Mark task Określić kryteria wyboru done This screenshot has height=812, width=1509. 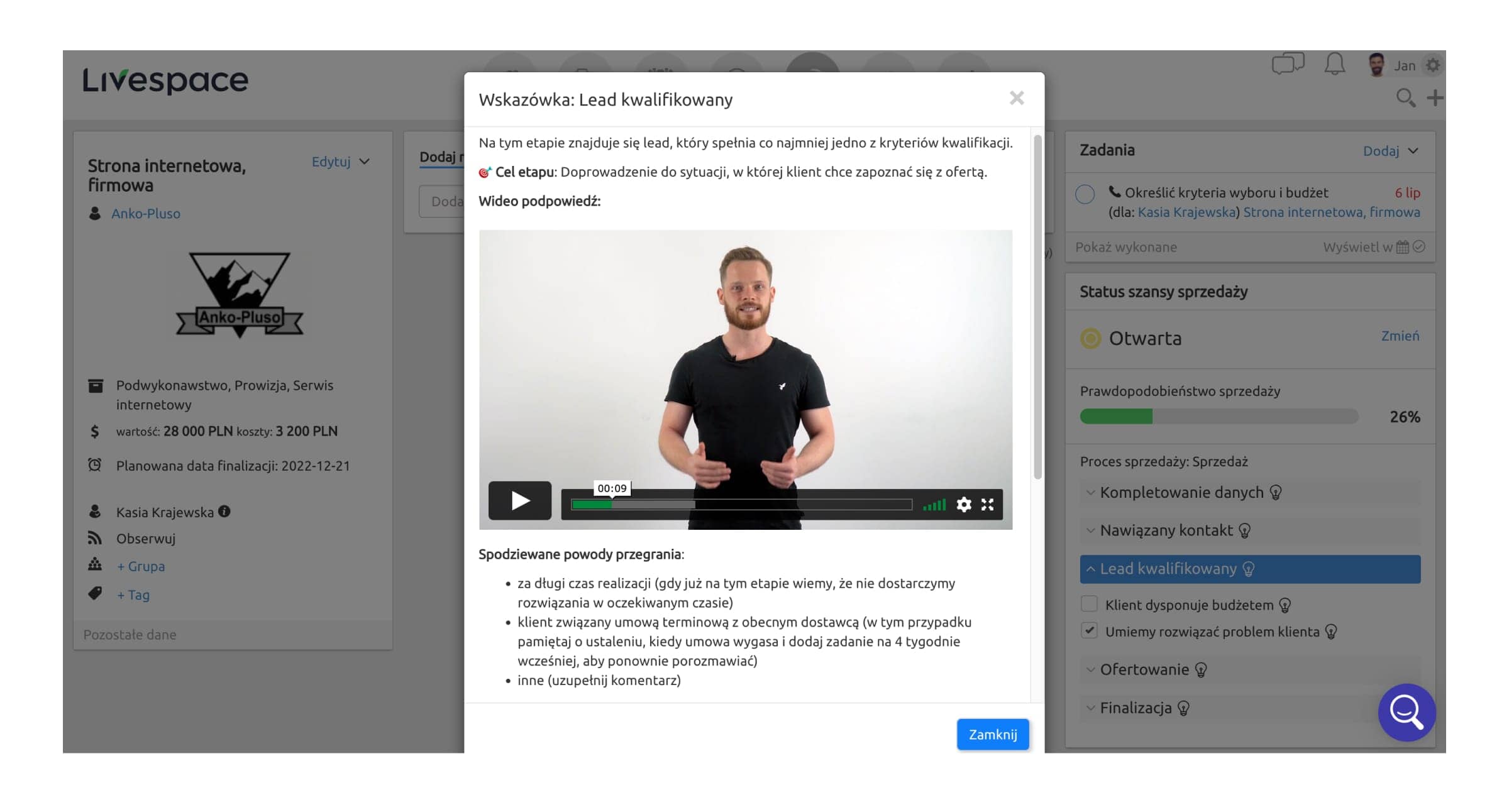tap(1085, 194)
